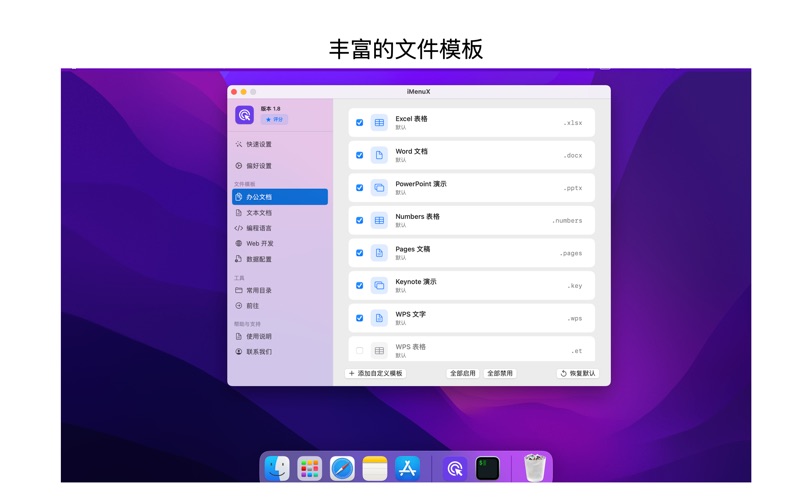Click the WPS 文字 document icon

pyautogui.click(x=379, y=318)
